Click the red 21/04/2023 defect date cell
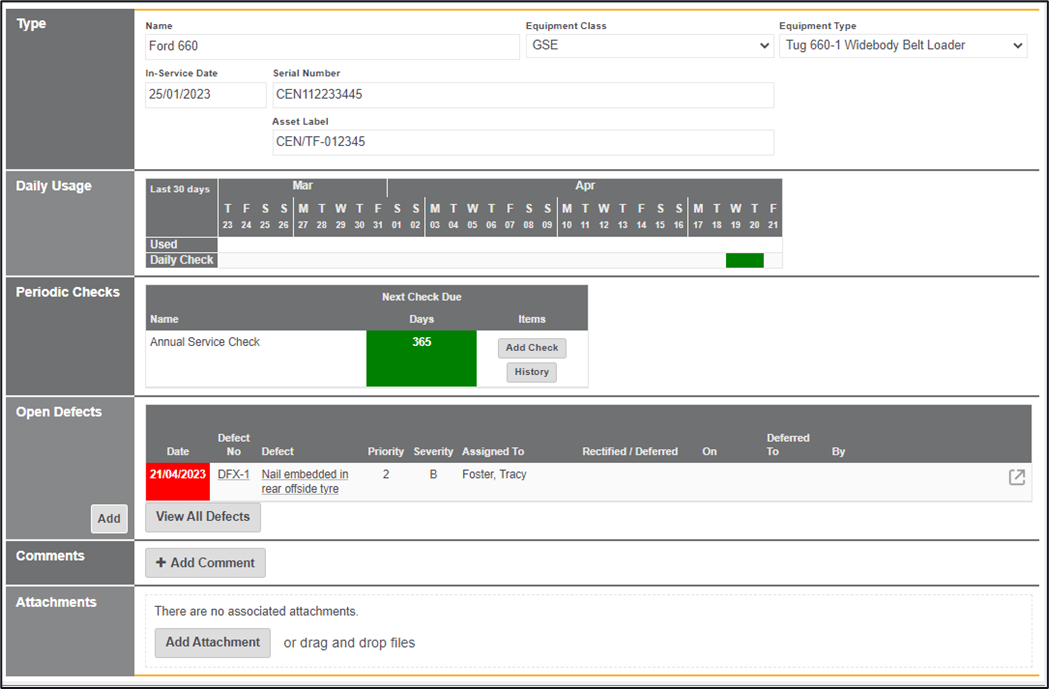This screenshot has width=1049, height=689. [x=178, y=474]
